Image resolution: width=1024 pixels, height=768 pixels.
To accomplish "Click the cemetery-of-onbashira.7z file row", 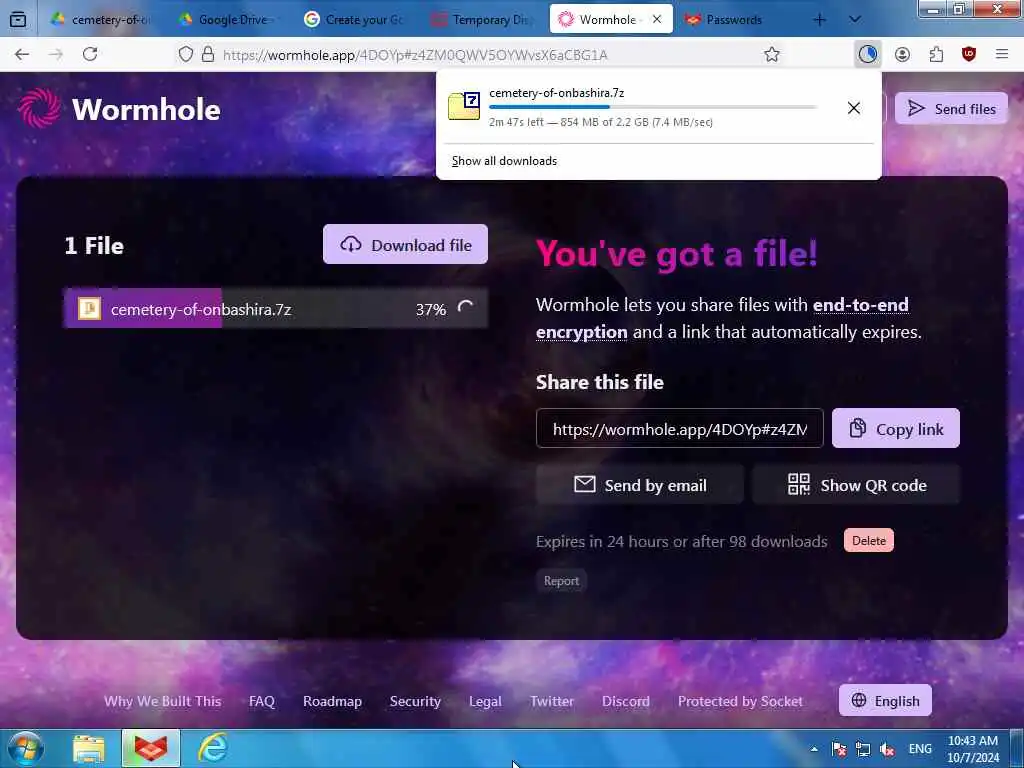I will click(276, 308).
